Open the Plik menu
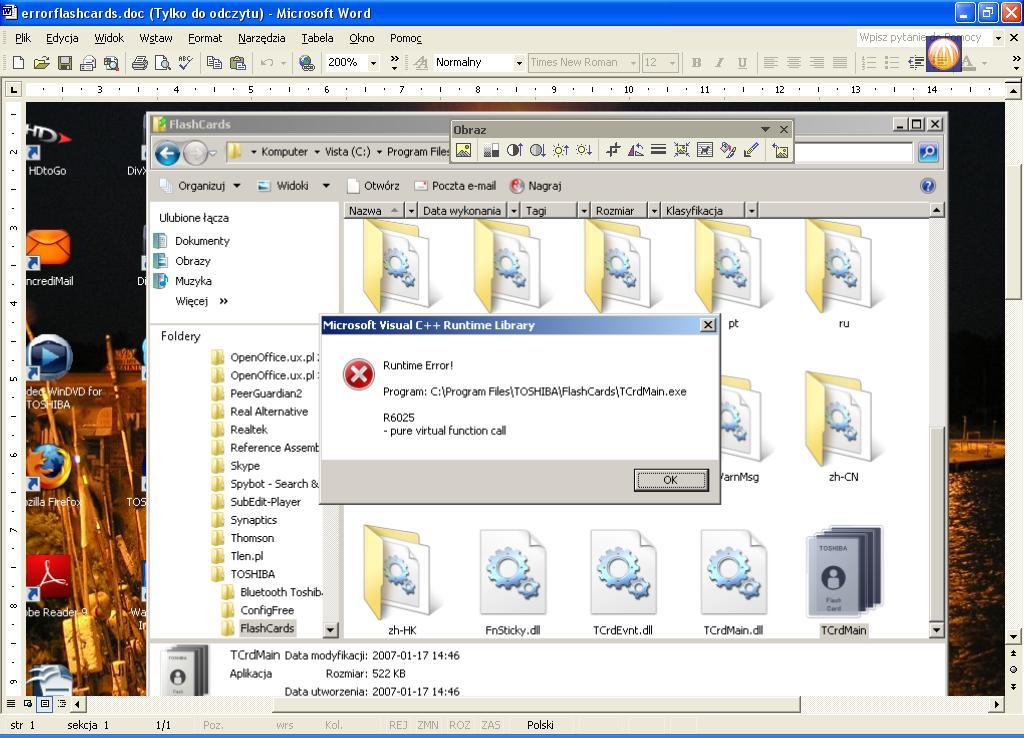This screenshot has height=738, width=1024. [x=23, y=38]
